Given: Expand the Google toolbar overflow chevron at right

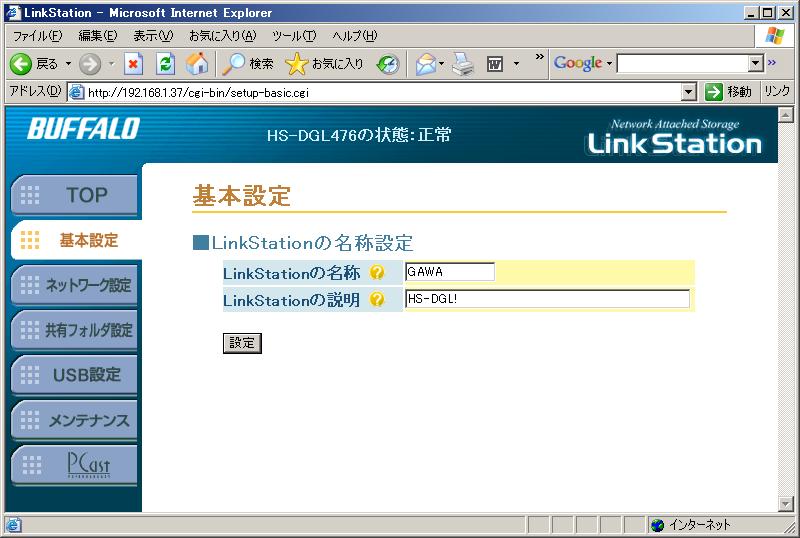Looking at the screenshot, I should (x=771, y=62).
